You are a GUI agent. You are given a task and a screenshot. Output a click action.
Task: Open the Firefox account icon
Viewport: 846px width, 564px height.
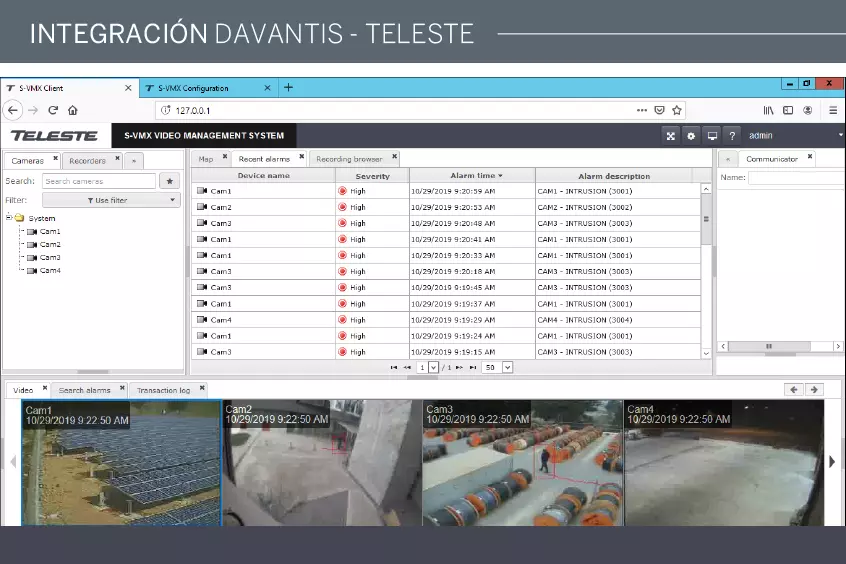[808, 110]
